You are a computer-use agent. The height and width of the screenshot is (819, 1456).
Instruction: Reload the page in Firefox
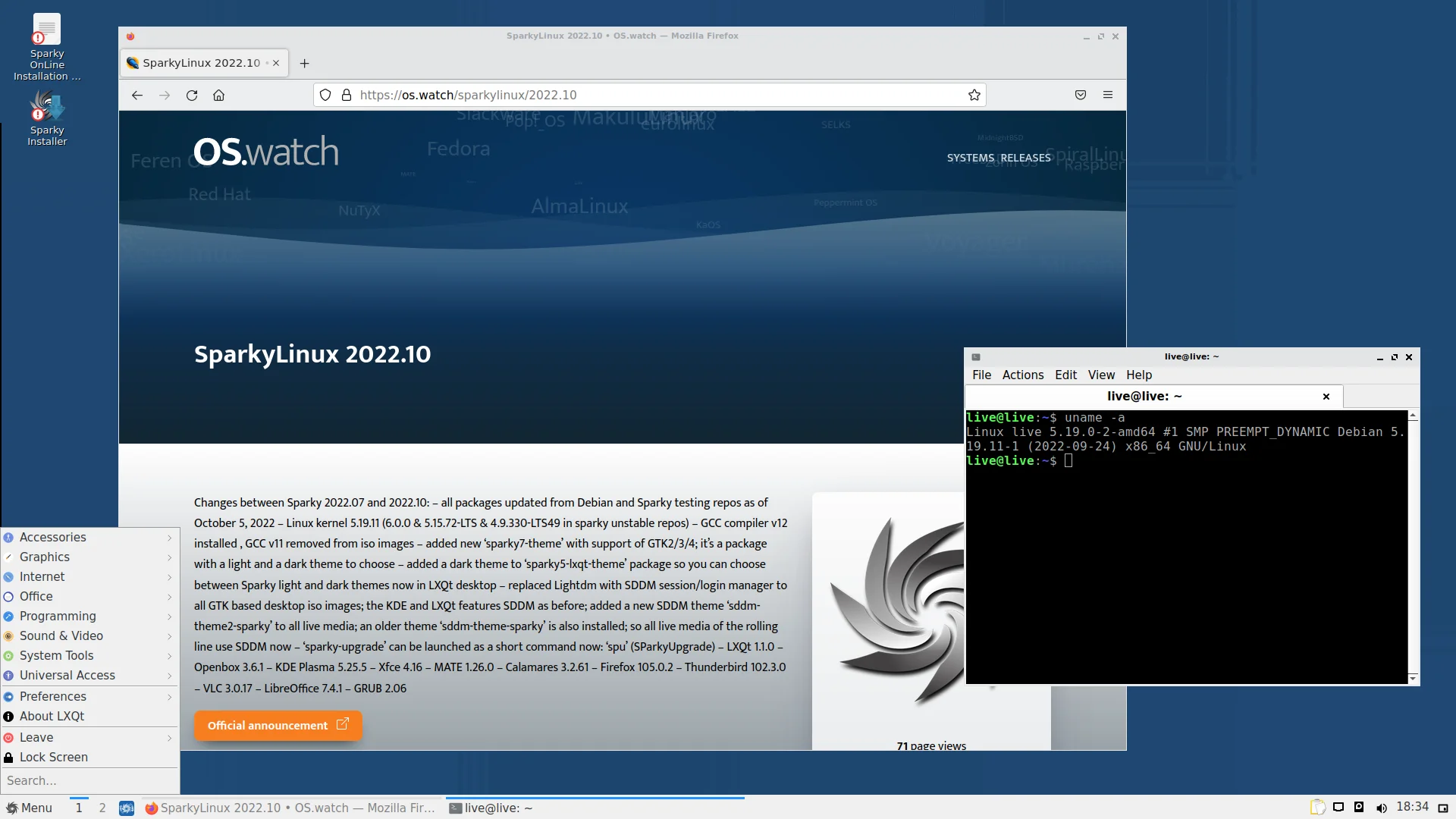[192, 95]
